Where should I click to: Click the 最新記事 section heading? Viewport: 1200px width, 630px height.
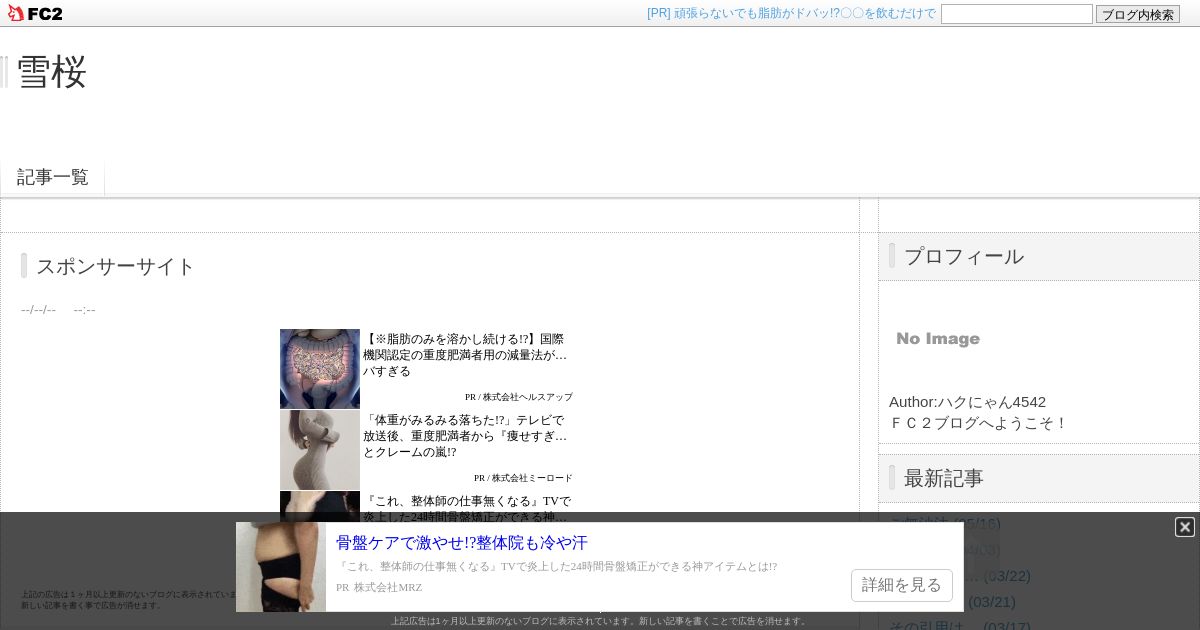pos(944,478)
